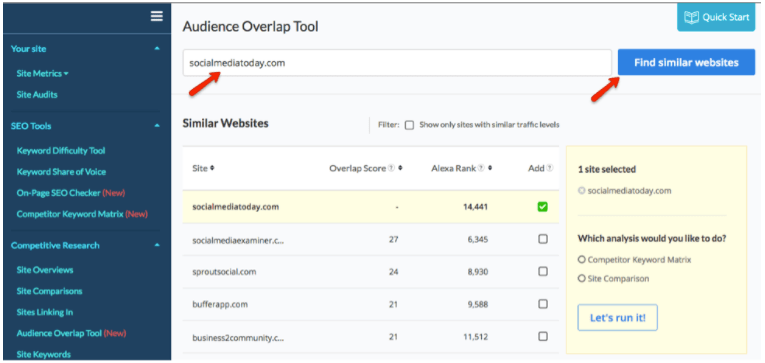Click the Add column help icon
This screenshot has width=765, height=363.
(550, 168)
